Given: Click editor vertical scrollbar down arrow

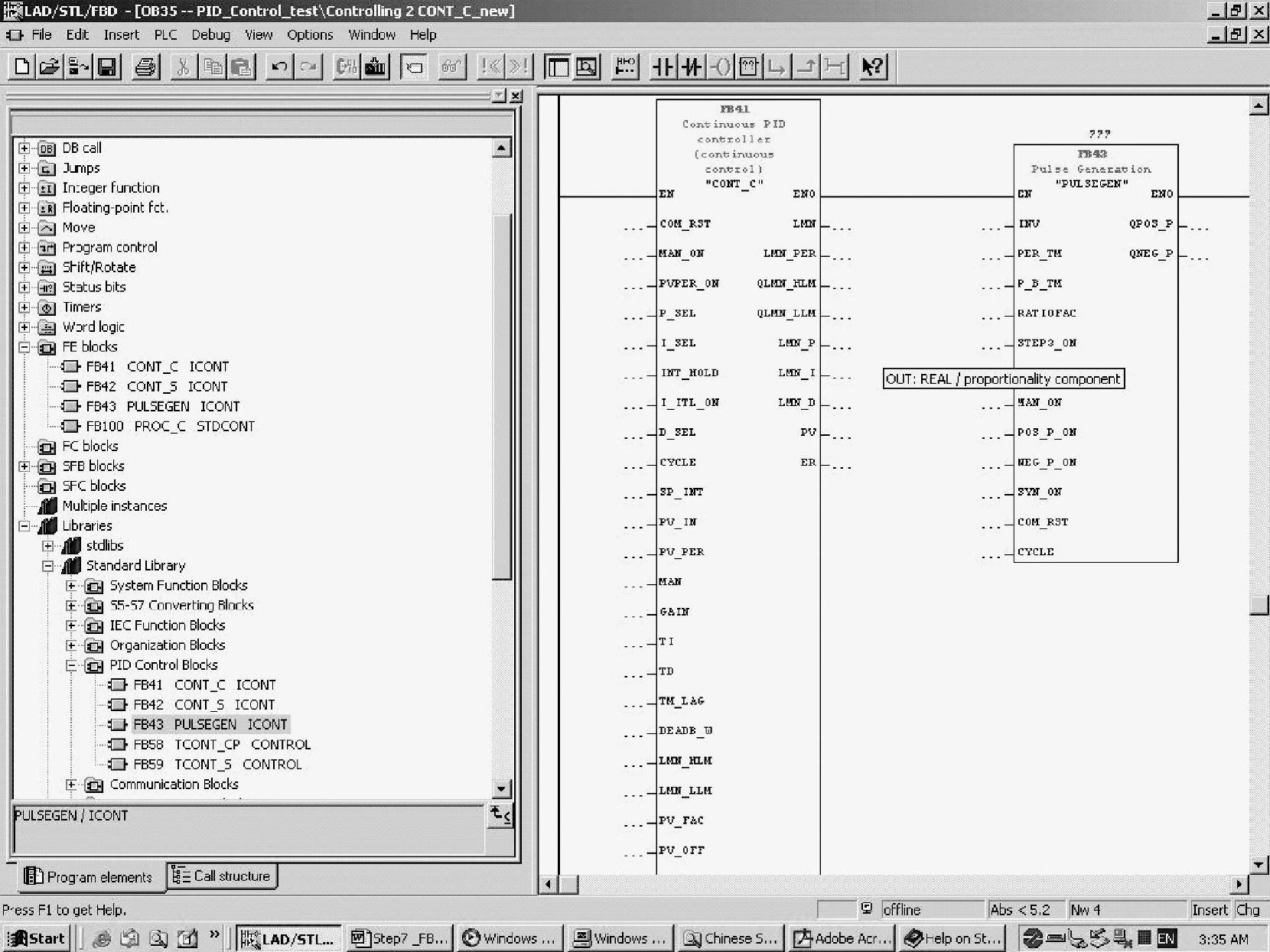Looking at the screenshot, I should coord(1259,865).
